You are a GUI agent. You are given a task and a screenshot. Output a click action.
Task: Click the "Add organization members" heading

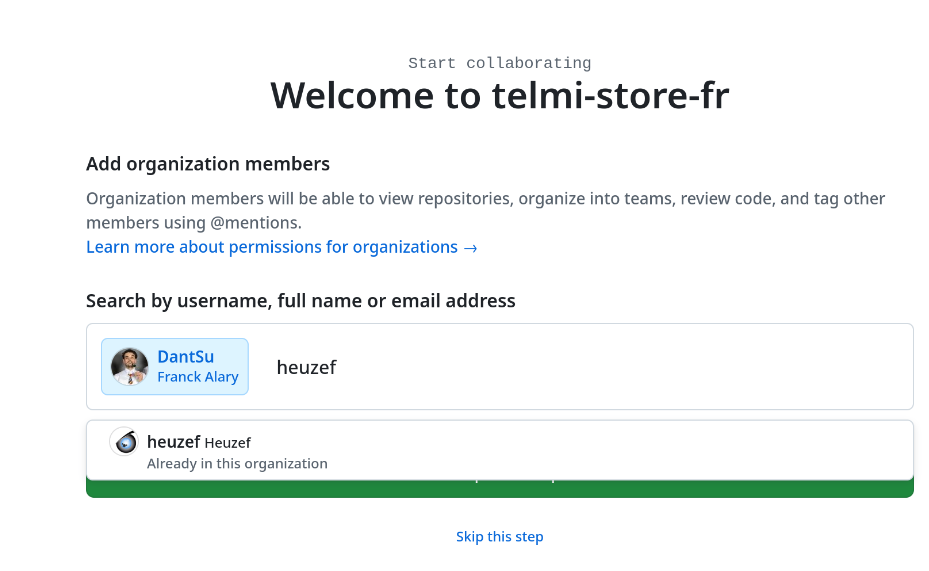coord(208,164)
